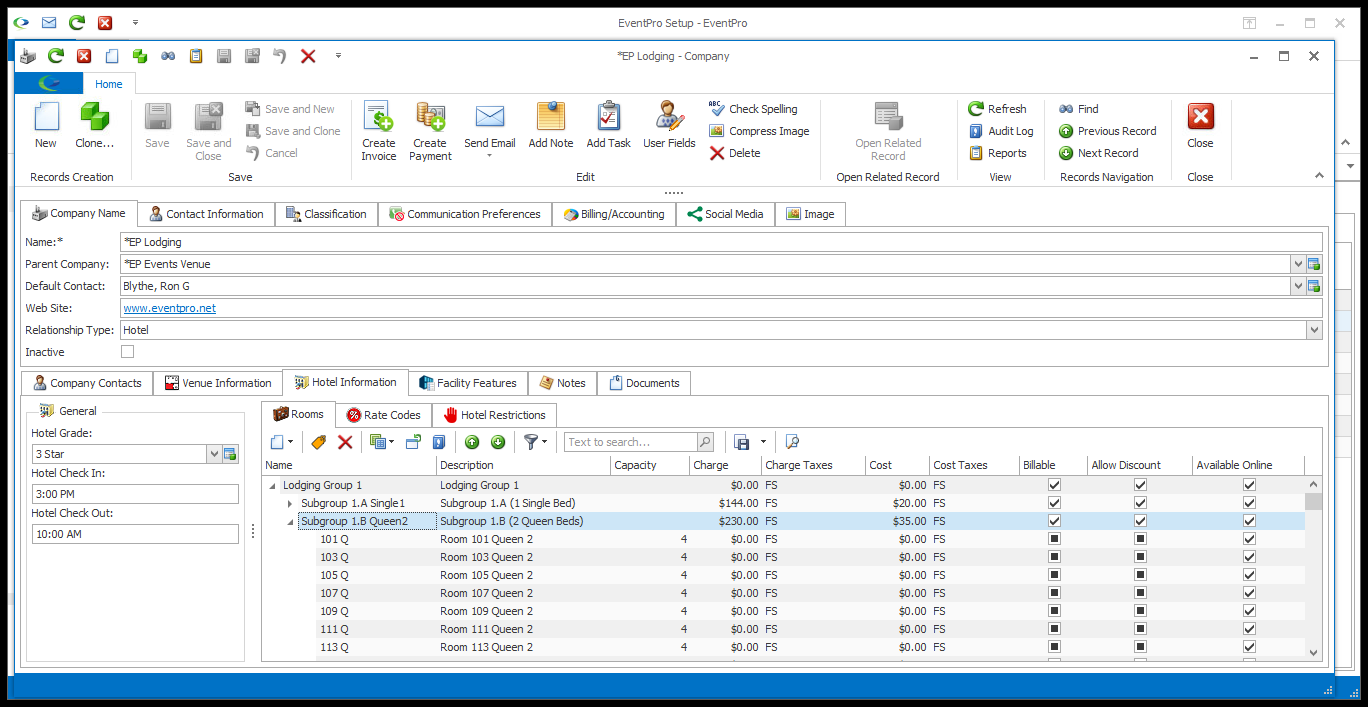The height and width of the screenshot is (707, 1368).
Task: Click the Clone record ribbon icon
Action: point(95,118)
